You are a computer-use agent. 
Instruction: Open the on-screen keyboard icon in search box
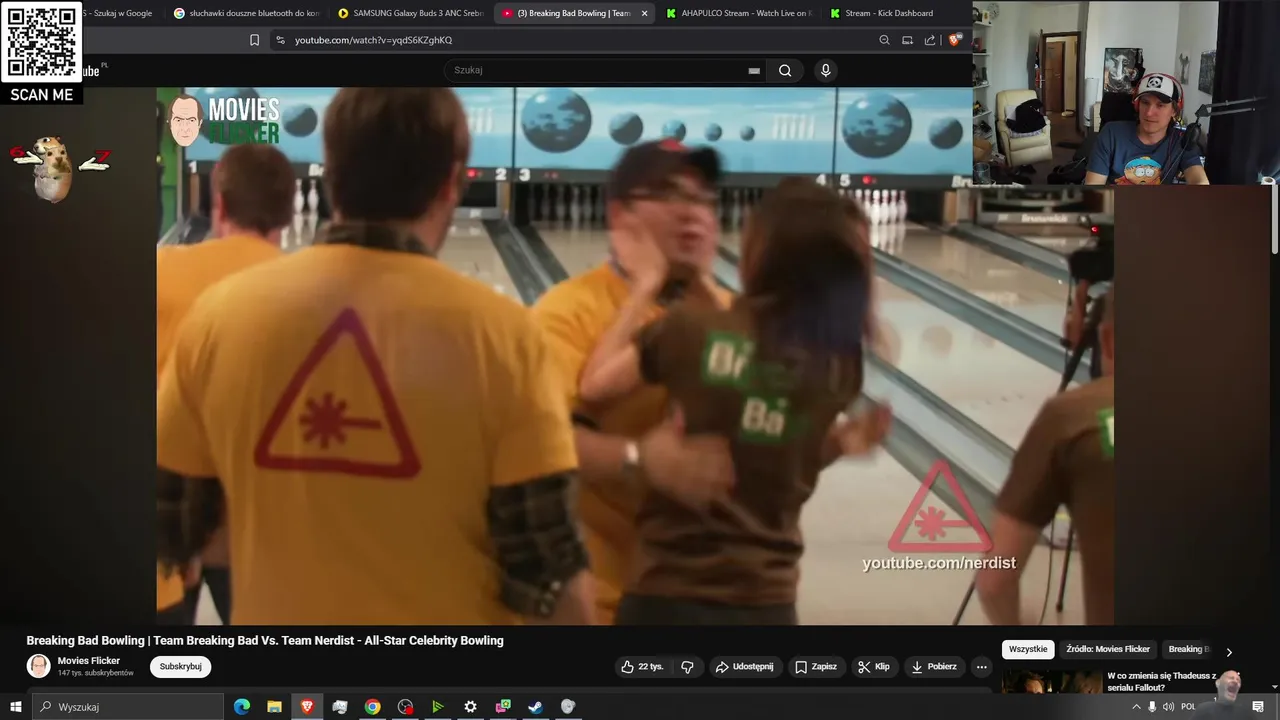click(x=754, y=71)
